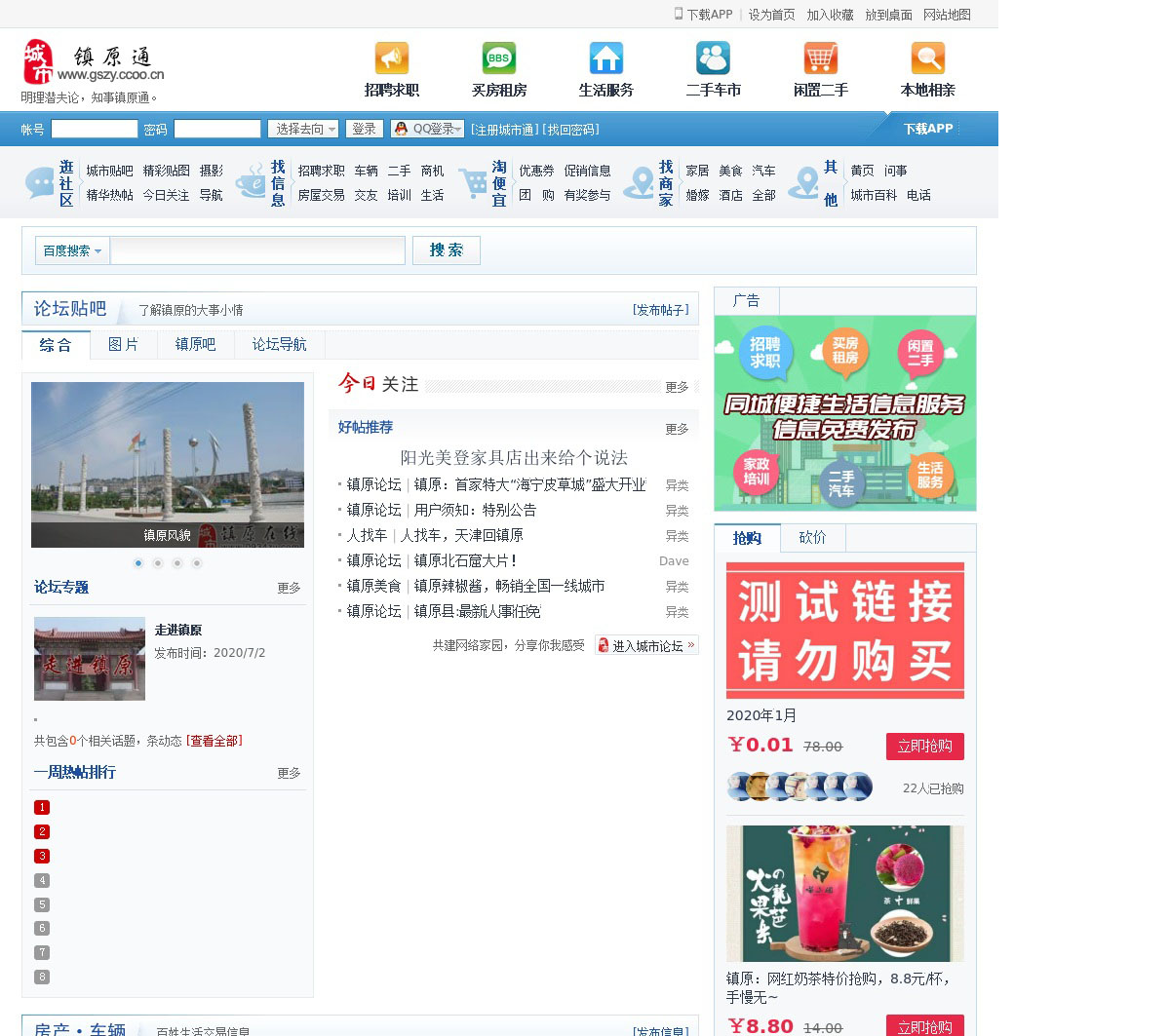Click the 镇原风貌 slideshow photo
This screenshot has width=1170, height=1036.
[x=168, y=465]
